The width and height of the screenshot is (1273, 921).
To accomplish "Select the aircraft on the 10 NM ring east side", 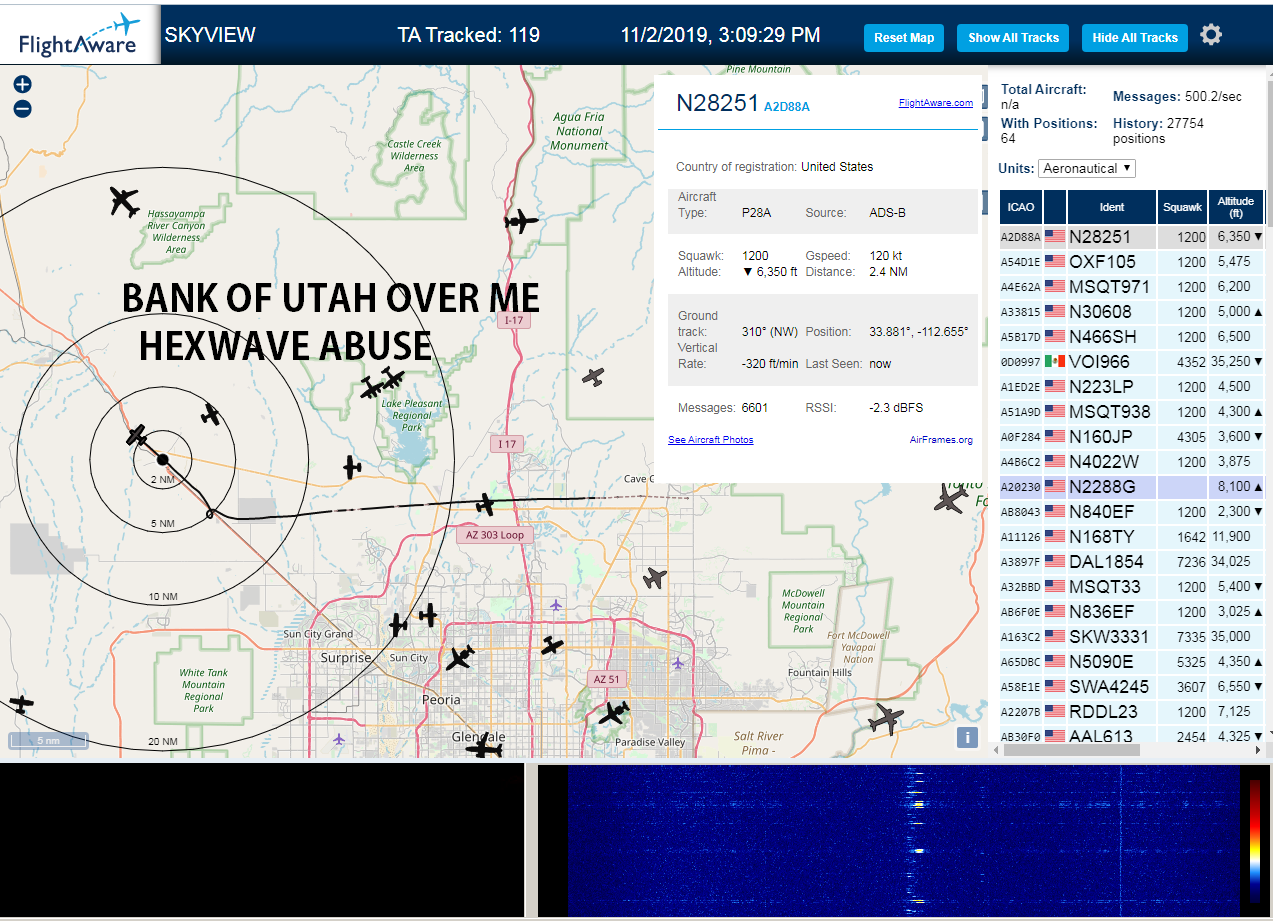I will [352, 466].
